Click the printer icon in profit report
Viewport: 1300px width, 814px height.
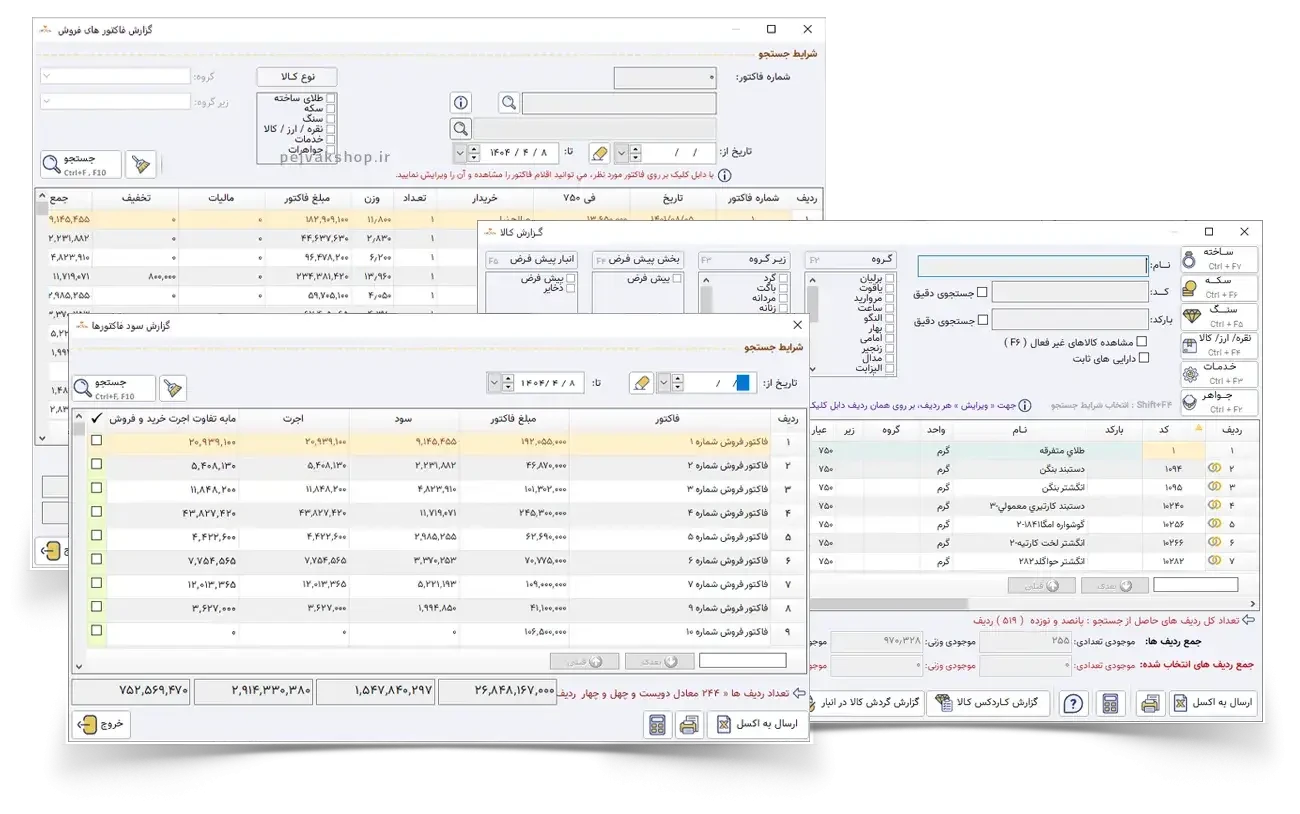click(x=688, y=725)
